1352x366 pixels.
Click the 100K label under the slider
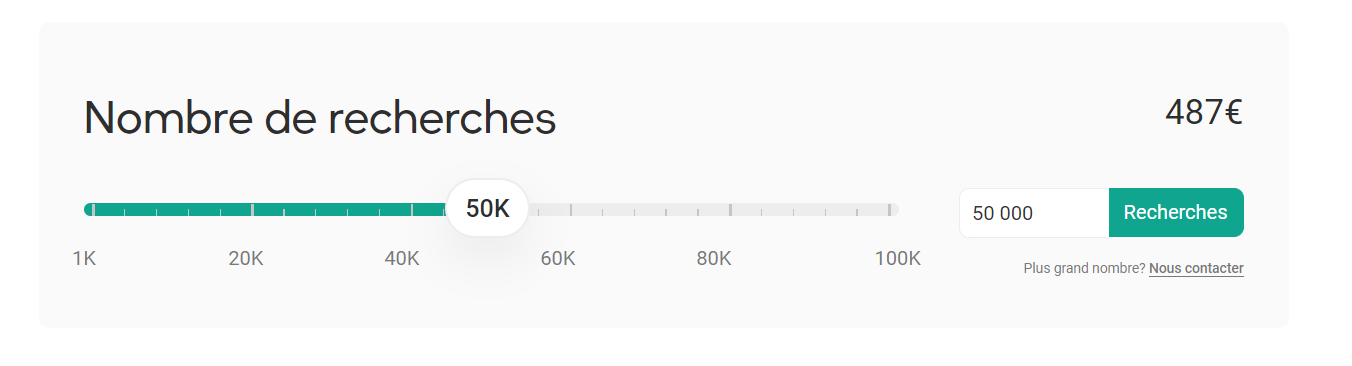coord(898,259)
